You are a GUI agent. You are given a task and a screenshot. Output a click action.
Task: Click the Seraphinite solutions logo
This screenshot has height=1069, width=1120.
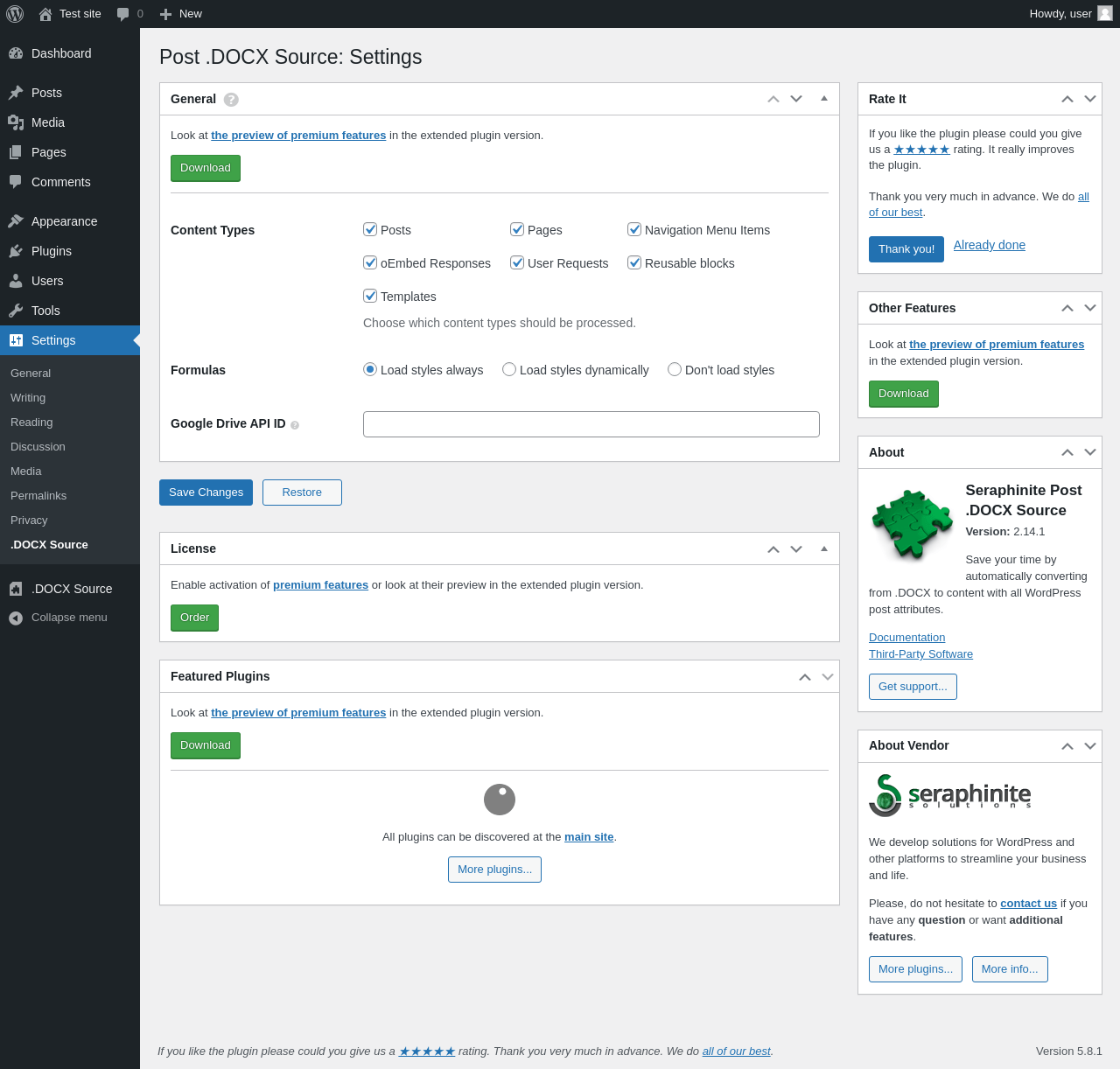tap(950, 795)
